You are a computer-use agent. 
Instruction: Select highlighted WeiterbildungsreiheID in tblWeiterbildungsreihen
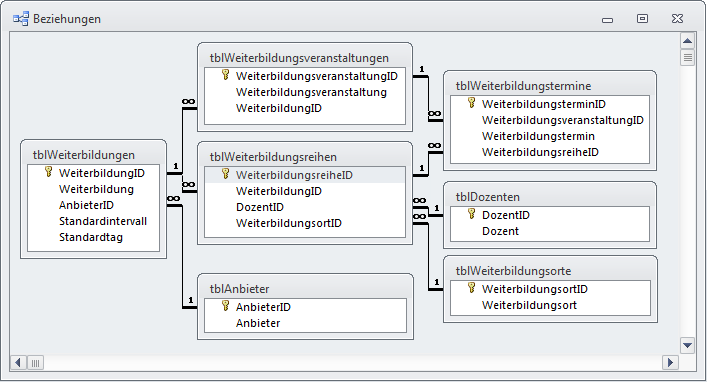(x=294, y=175)
